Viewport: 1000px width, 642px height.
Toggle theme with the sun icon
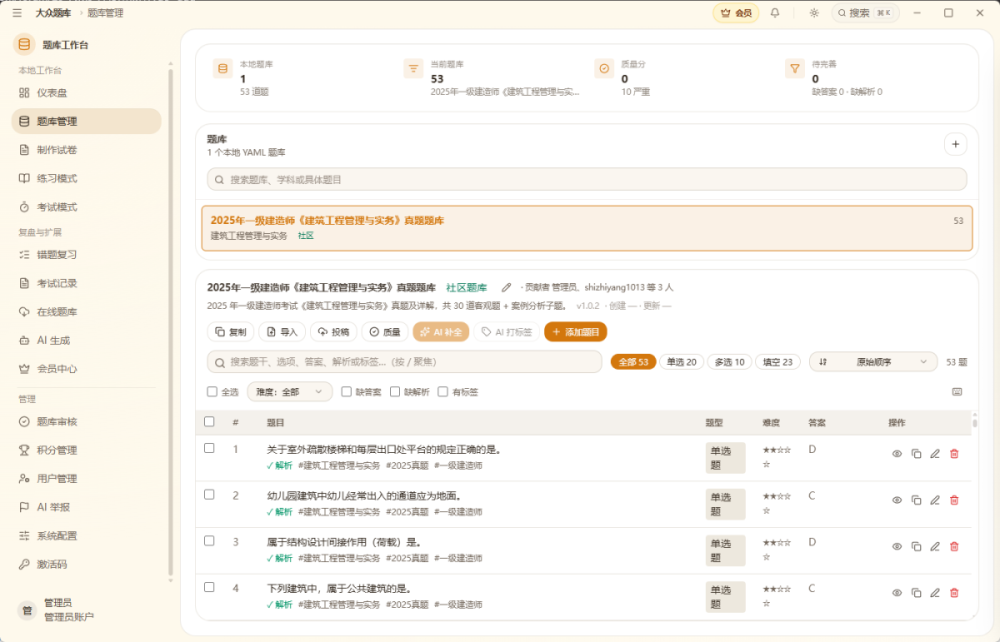(x=814, y=13)
